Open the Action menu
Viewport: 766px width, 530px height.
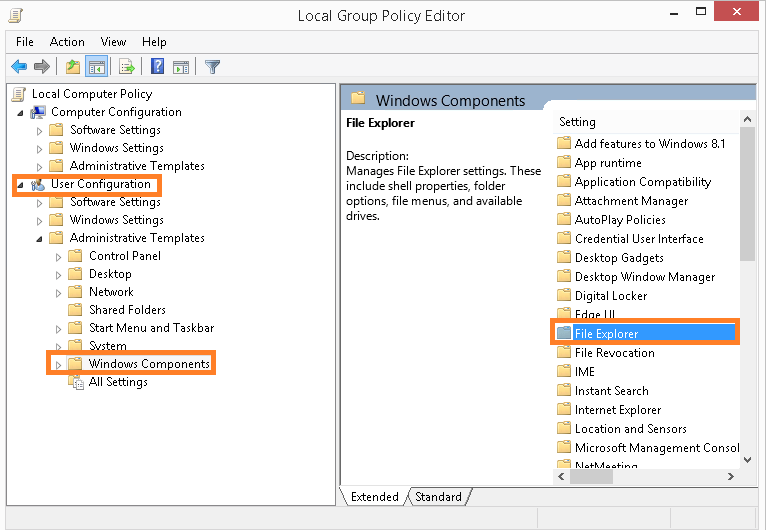67,42
